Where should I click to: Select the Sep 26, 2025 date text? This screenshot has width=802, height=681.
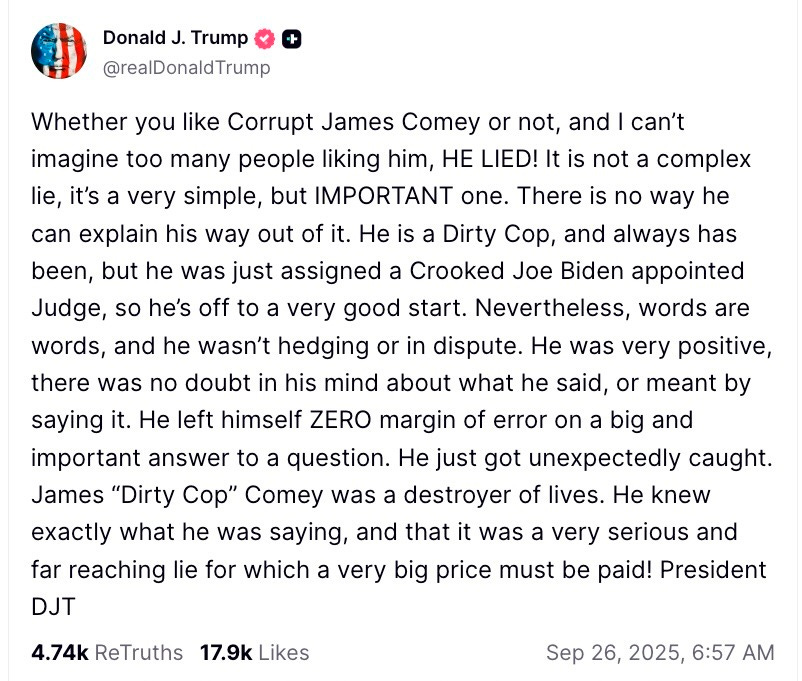(611, 652)
